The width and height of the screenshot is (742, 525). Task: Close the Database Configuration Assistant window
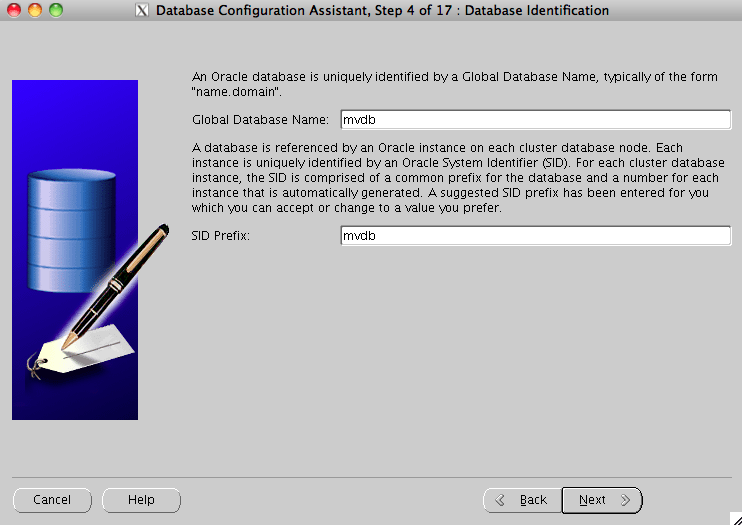coord(13,10)
